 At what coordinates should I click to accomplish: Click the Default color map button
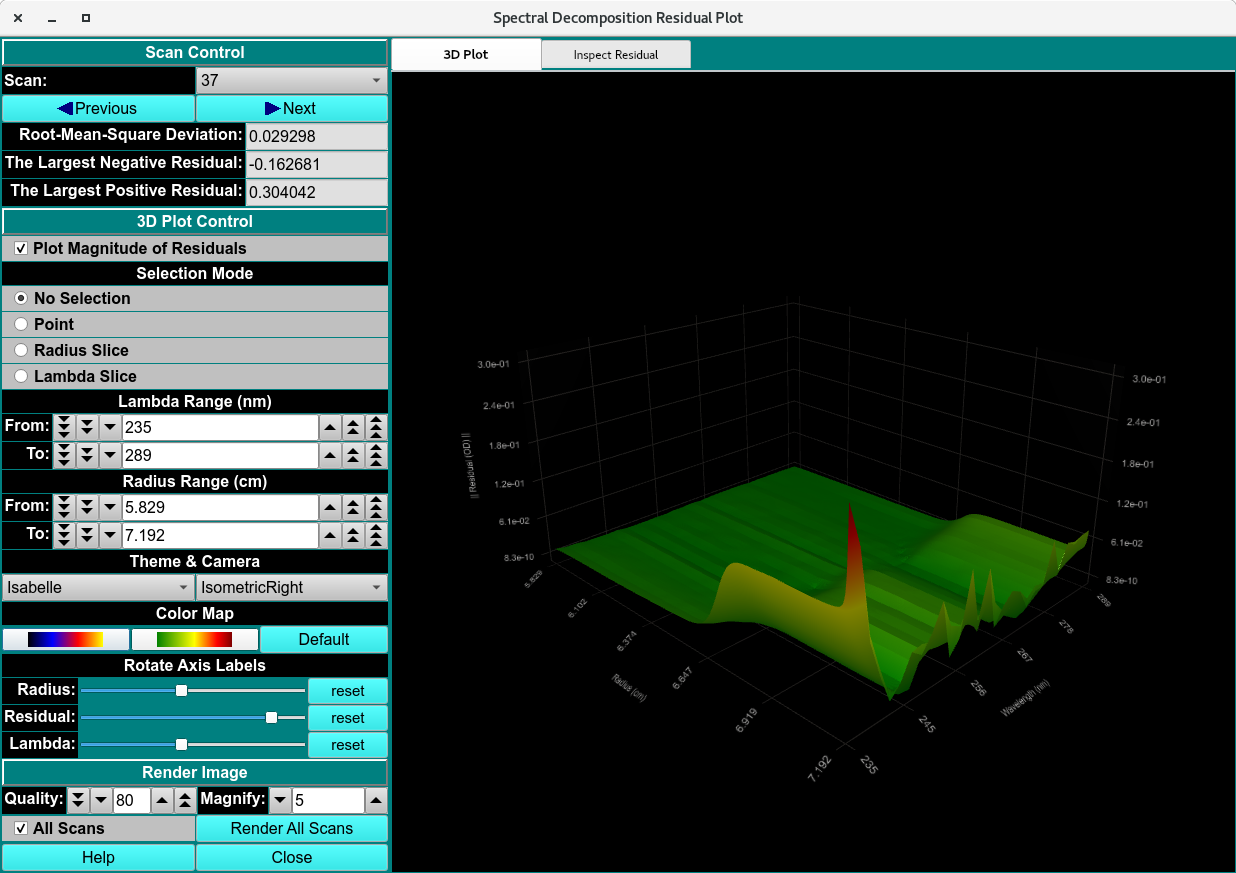click(324, 639)
